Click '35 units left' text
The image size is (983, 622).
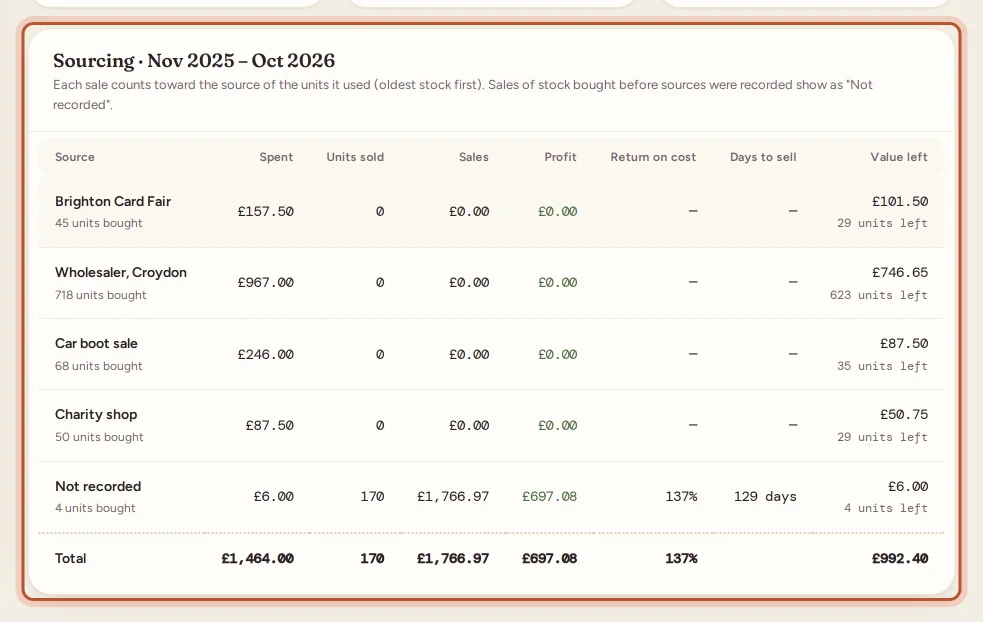[882, 366]
